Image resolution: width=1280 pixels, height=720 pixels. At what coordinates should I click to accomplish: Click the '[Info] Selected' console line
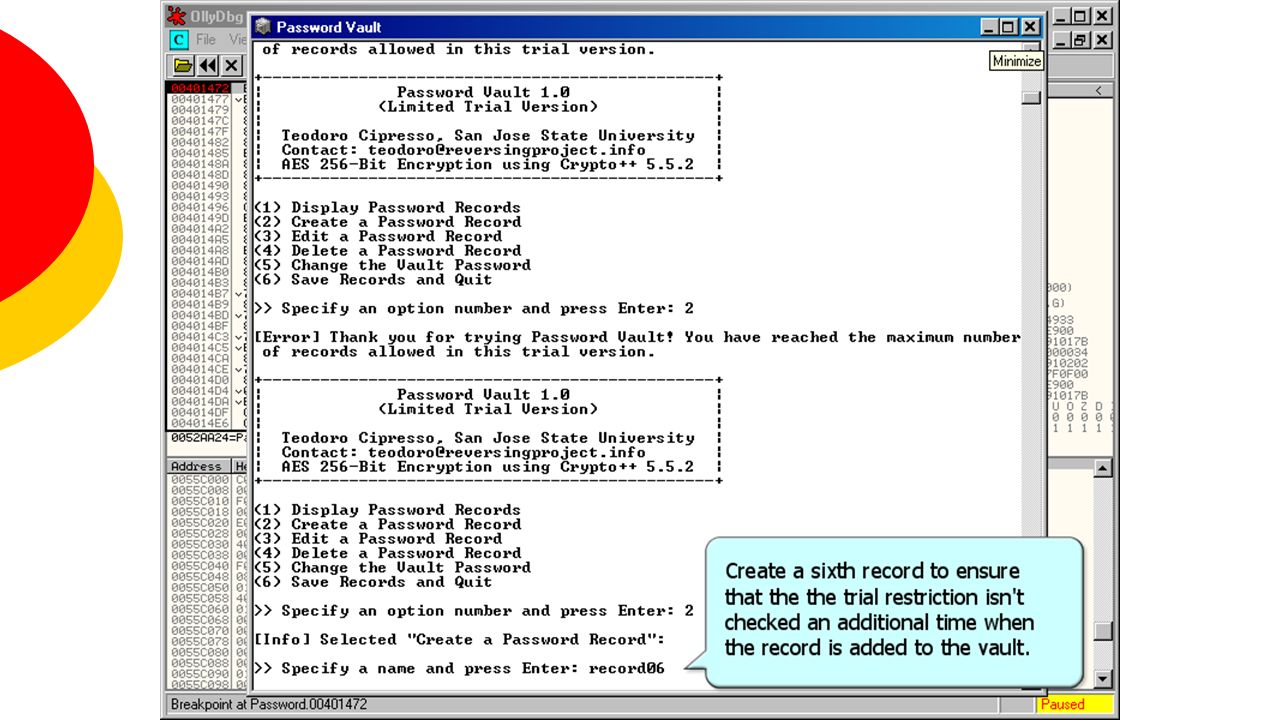click(460, 640)
